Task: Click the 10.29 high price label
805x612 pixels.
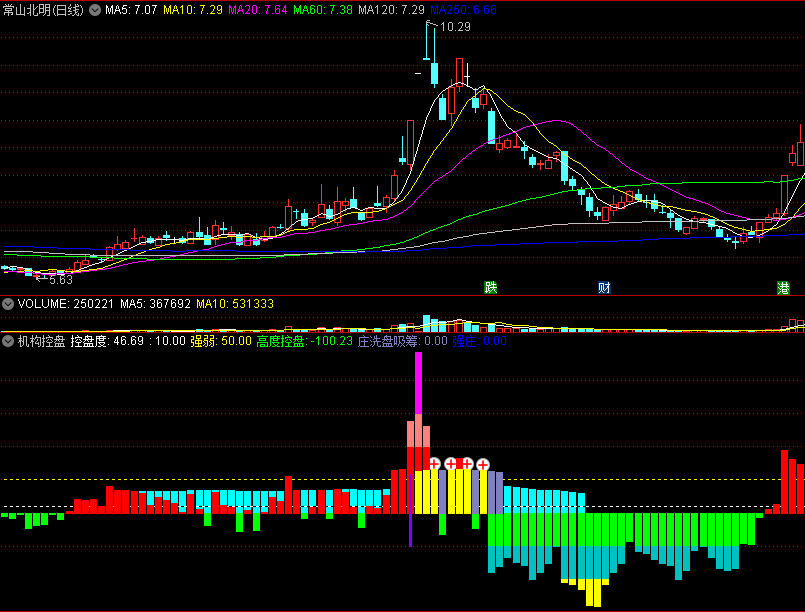Action: (x=455, y=27)
